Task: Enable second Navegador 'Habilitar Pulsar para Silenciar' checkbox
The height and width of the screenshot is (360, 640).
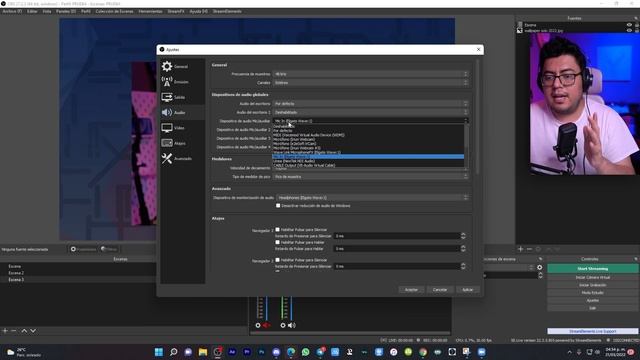Action: 278,260
